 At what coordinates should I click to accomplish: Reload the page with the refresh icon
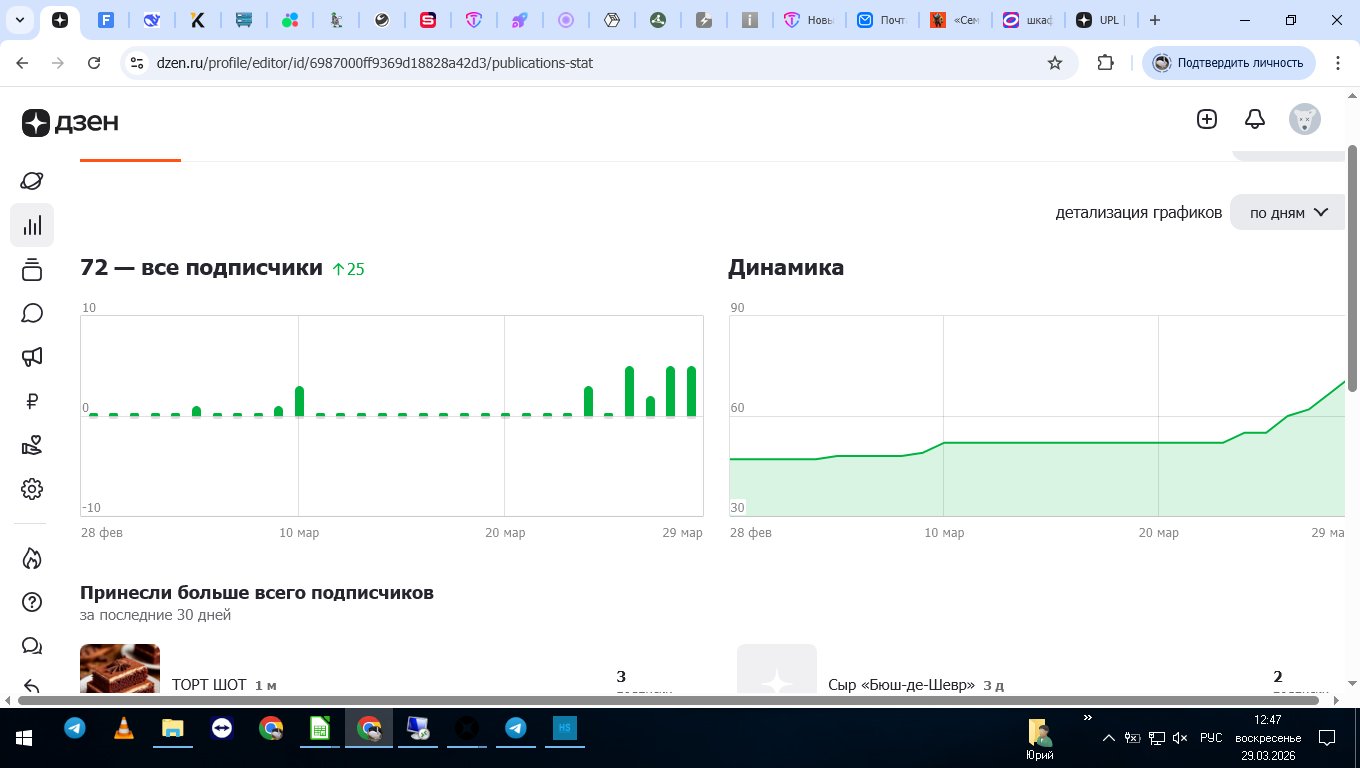pos(94,63)
